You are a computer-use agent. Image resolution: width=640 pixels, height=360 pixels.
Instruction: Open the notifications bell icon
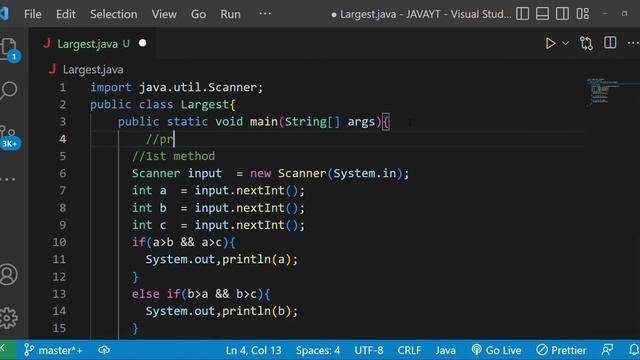click(x=633, y=350)
